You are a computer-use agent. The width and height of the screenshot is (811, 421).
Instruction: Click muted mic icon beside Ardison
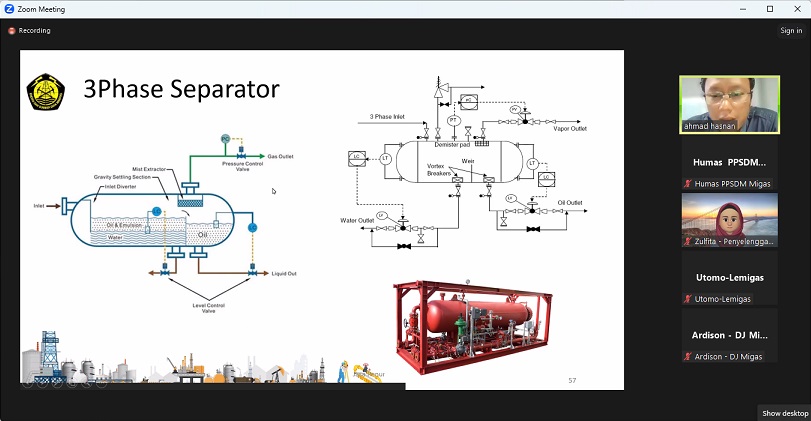(687, 357)
